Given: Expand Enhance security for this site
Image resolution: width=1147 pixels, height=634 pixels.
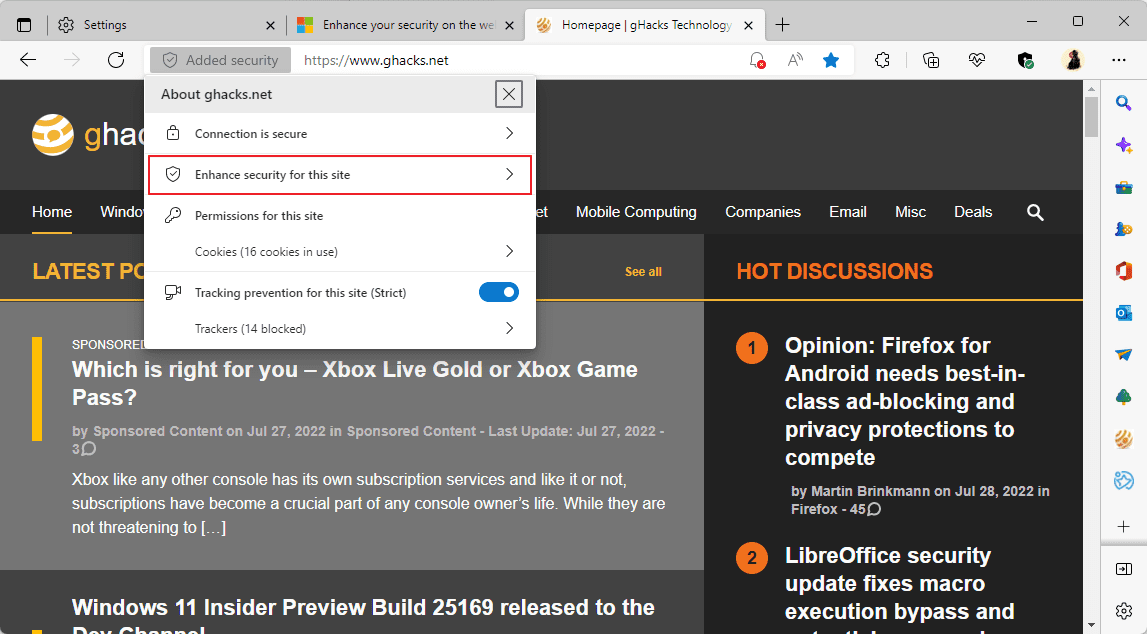Looking at the screenshot, I should point(340,174).
